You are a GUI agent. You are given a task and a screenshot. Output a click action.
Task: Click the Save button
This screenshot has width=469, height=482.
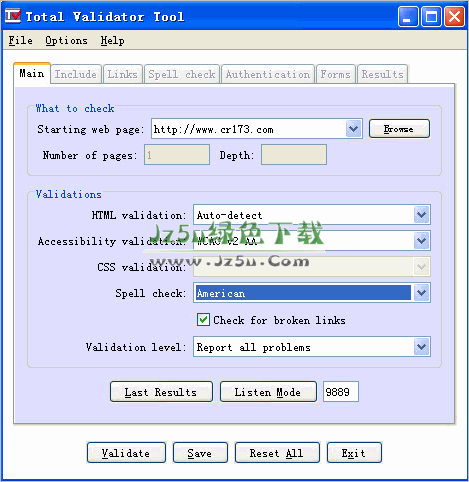pyautogui.click(x=200, y=453)
